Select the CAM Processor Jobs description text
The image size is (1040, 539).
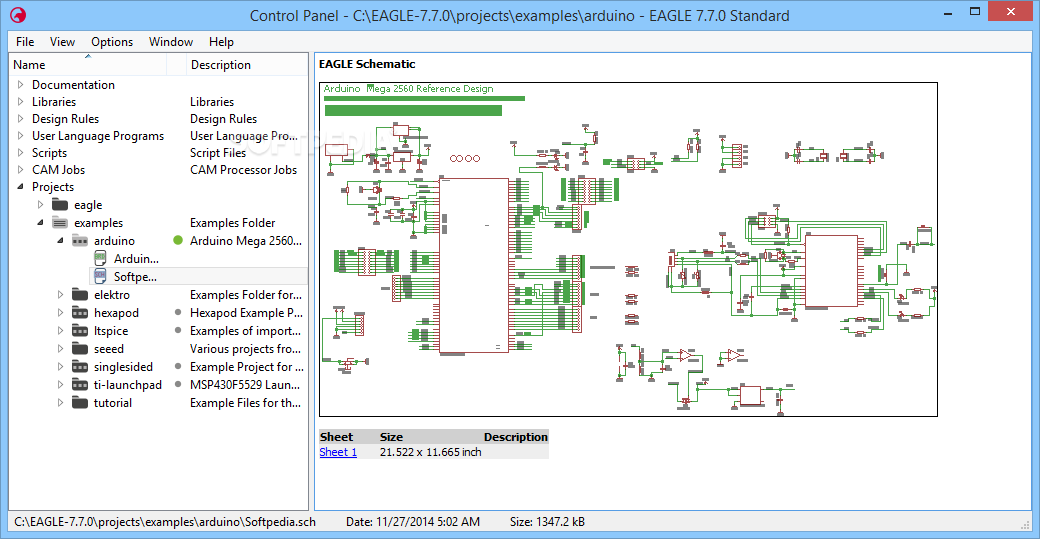243,170
